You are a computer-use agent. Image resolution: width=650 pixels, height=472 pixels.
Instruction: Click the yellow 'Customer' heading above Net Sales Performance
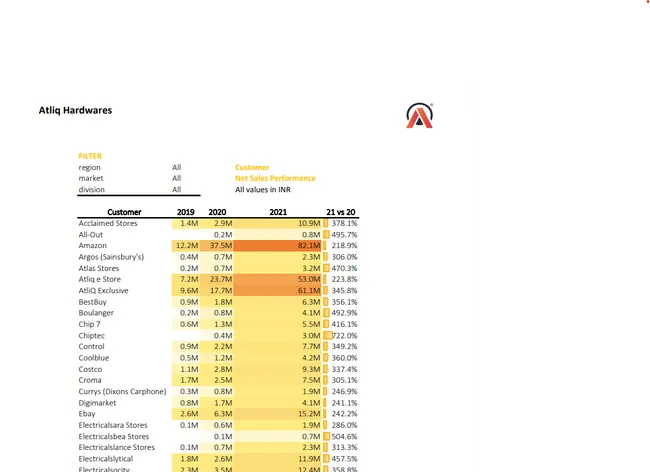click(x=252, y=167)
